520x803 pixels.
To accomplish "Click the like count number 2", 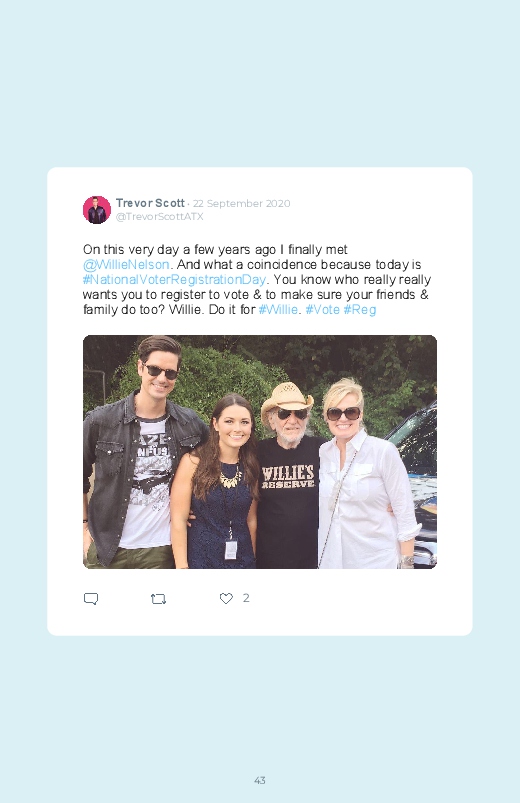I will (x=246, y=598).
